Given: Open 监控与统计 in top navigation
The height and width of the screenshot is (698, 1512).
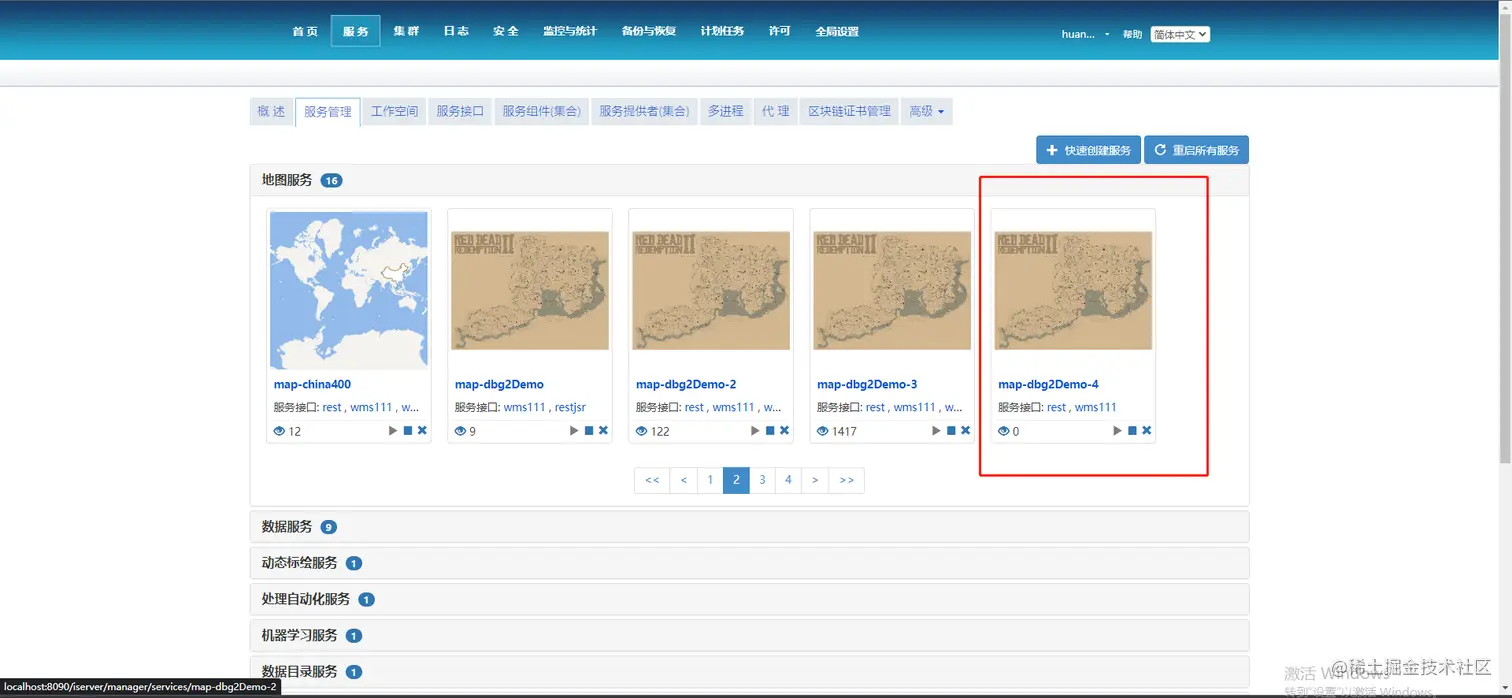Looking at the screenshot, I should click(570, 31).
